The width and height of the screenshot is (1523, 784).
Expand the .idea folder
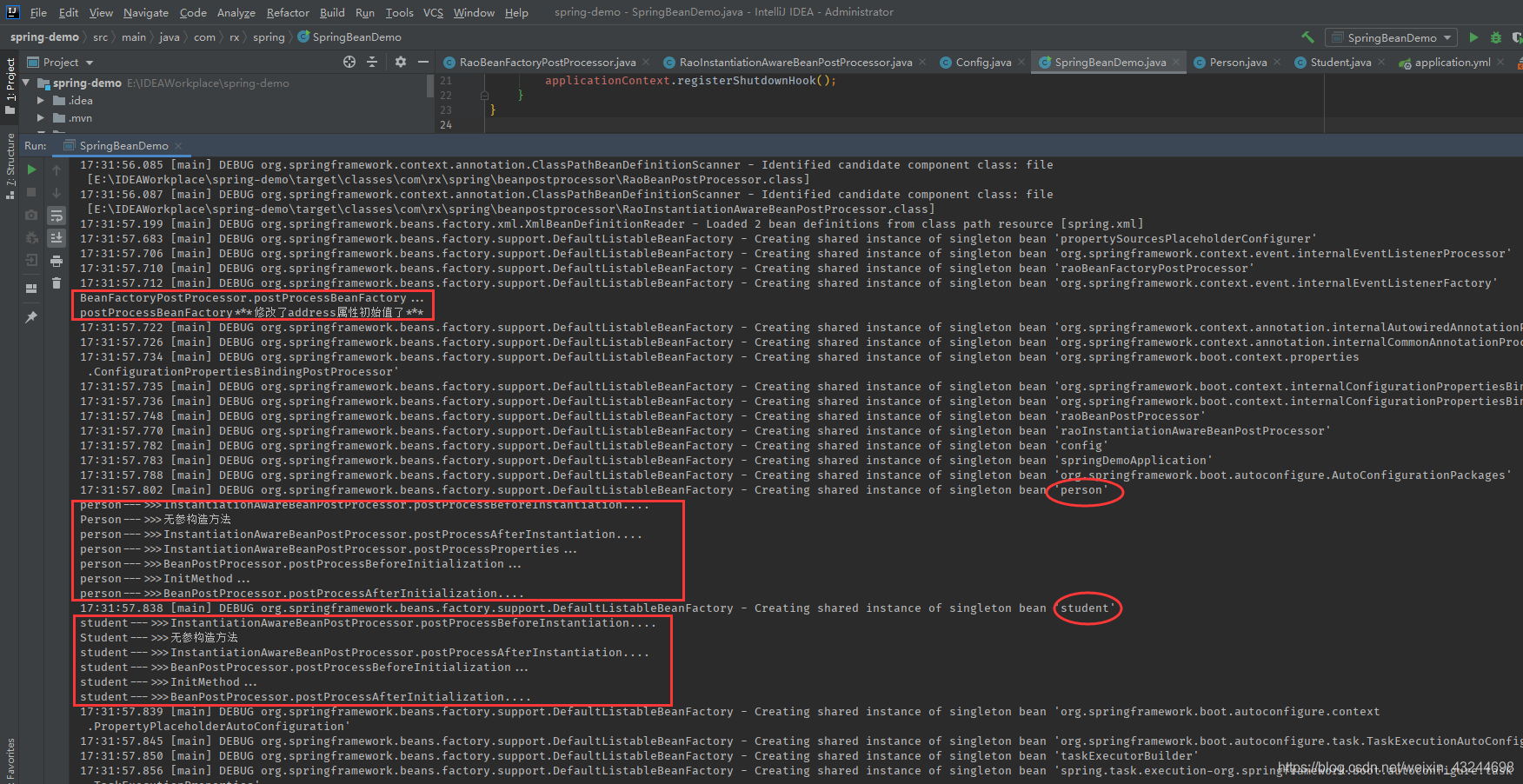point(40,100)
